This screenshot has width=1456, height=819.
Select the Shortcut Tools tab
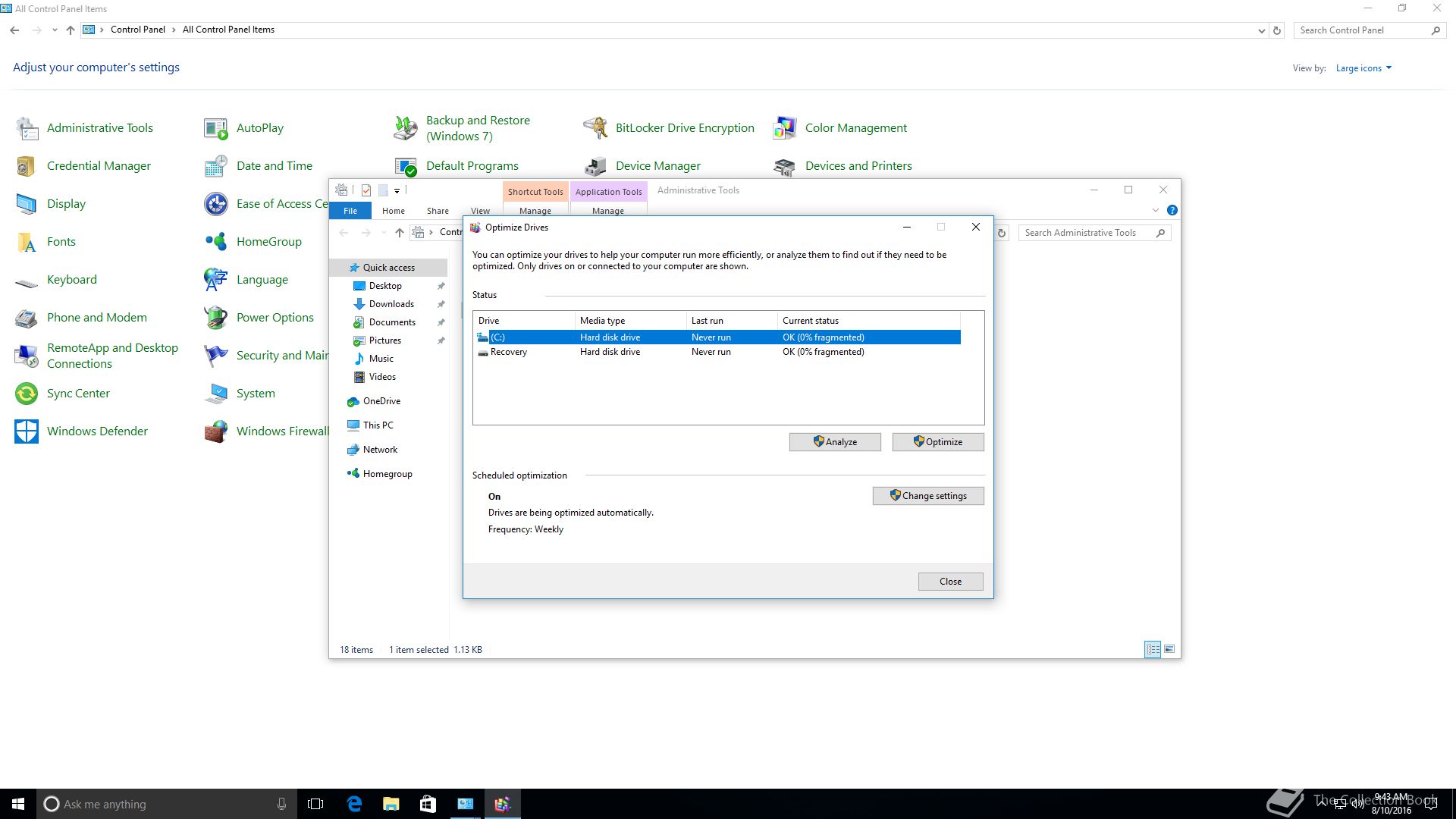coord(535,192)
